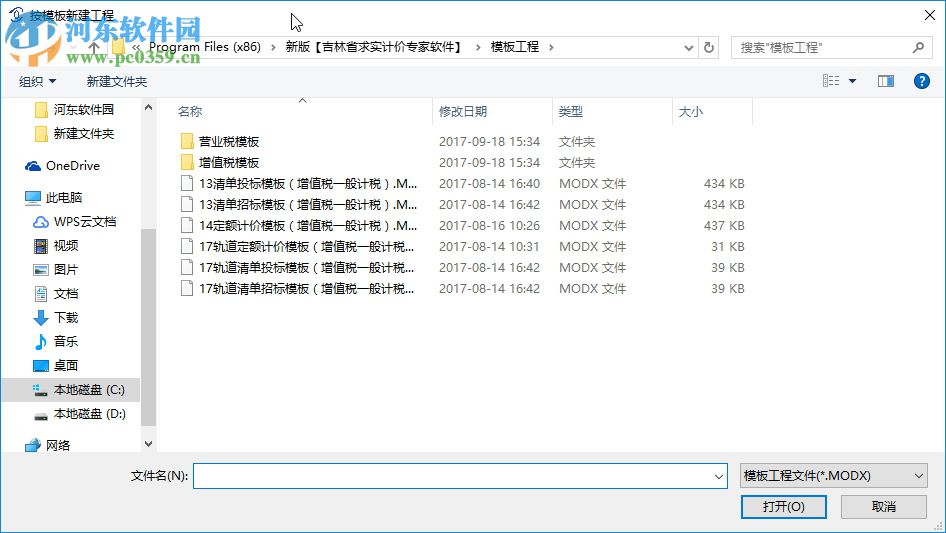Open WPS云文档 in sidebar

[75, 222]
